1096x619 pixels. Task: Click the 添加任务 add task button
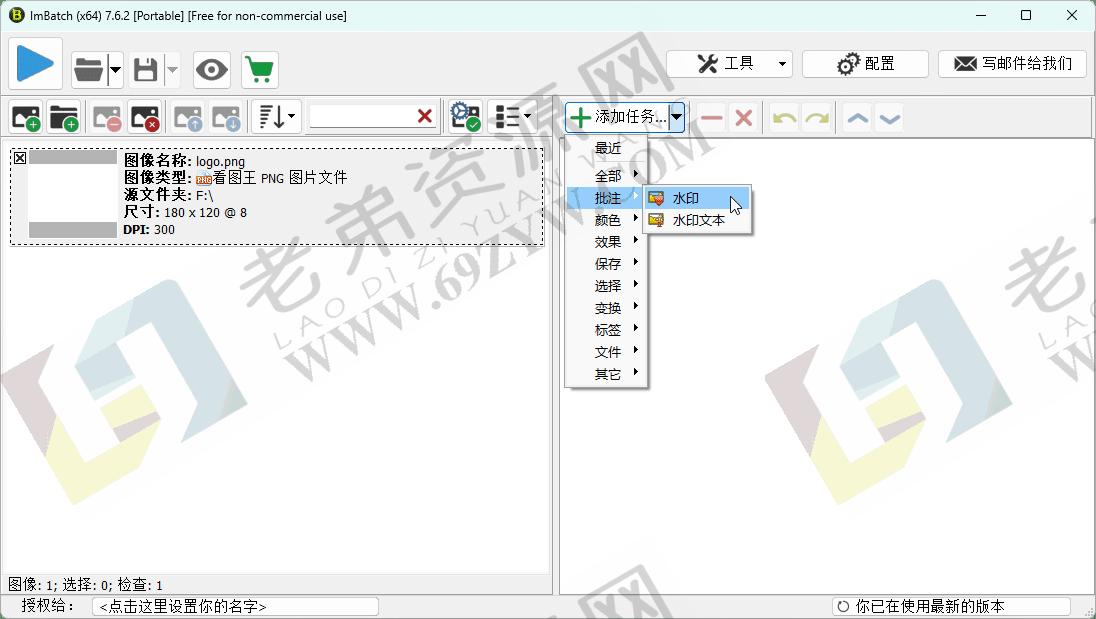tap(617, 117)
